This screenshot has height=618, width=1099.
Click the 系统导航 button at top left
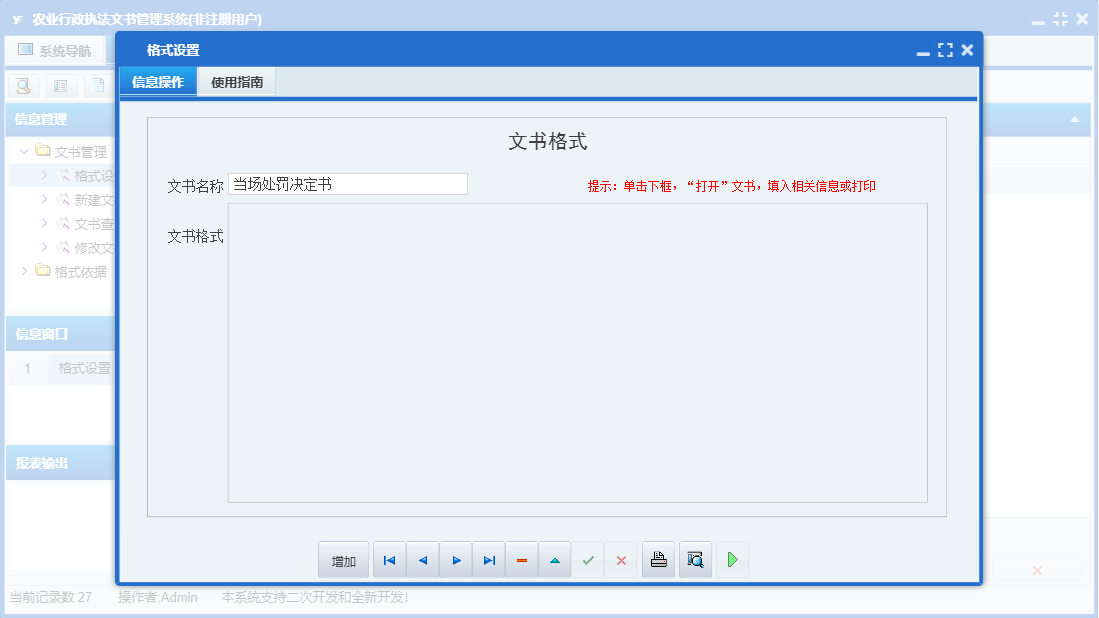pyautogui.click(x=55, y=49)
